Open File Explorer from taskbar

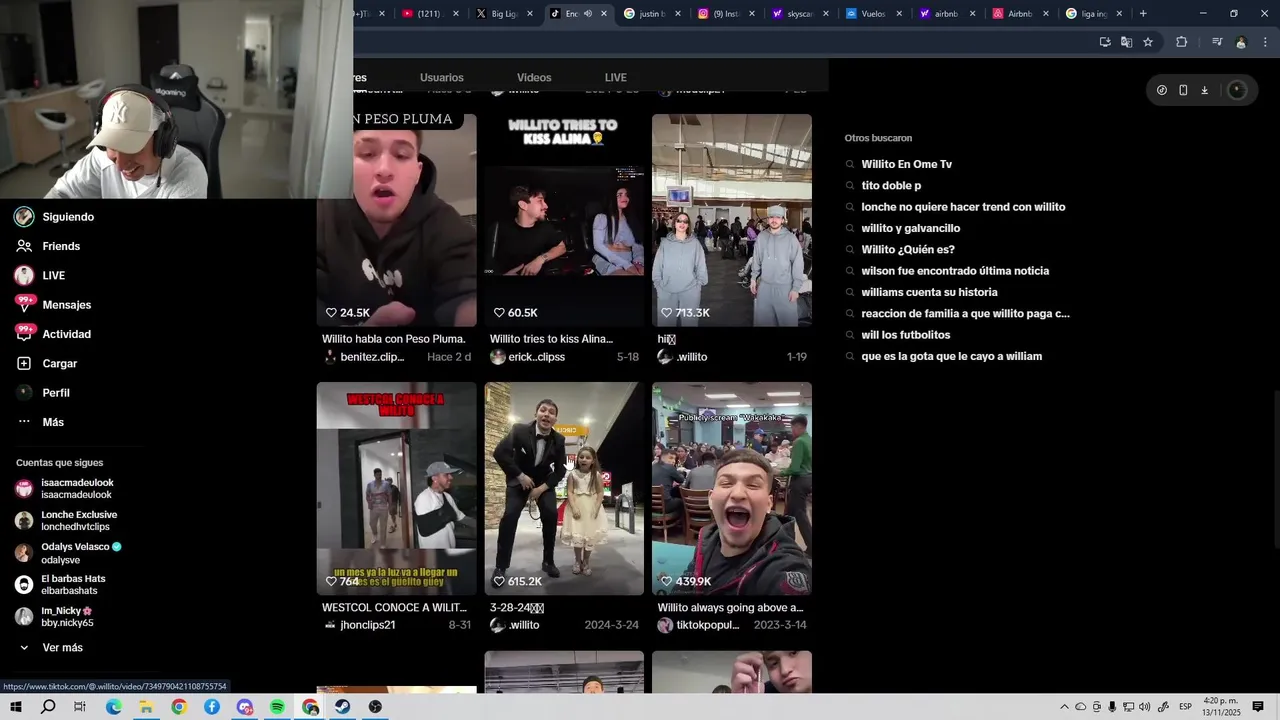tap(146, 707)
